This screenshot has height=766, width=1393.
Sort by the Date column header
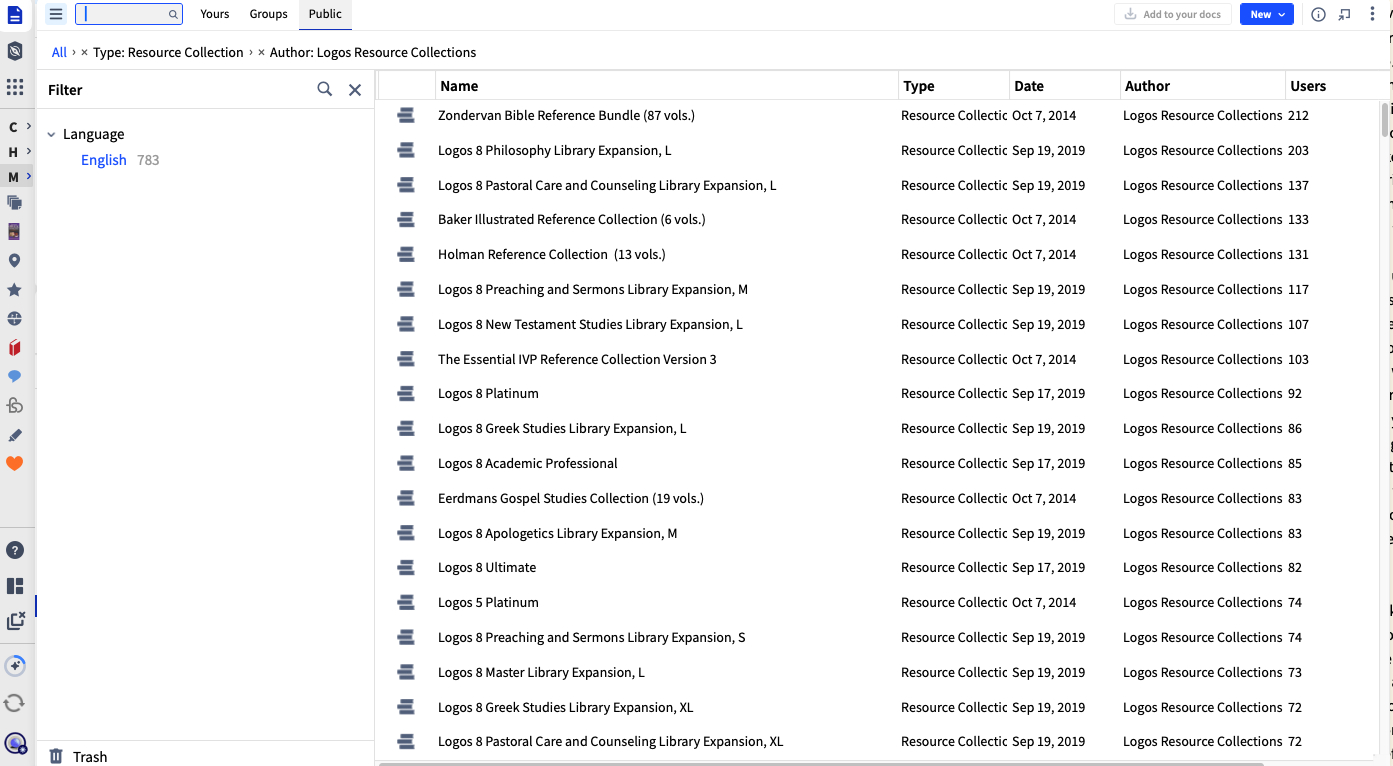[x=1064, y=86]
